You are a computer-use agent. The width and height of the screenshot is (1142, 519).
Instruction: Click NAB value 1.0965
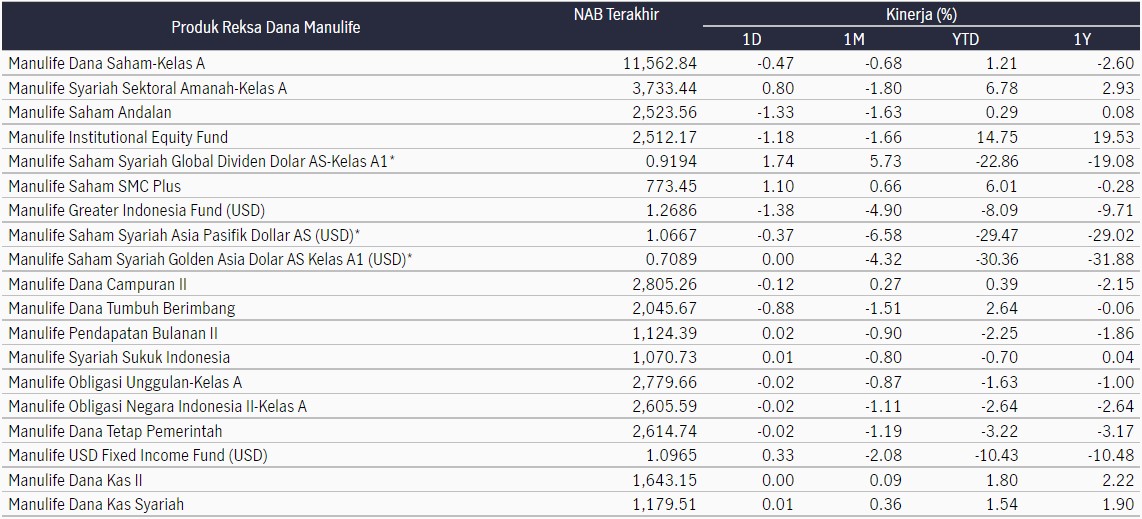(x=674, y=456)
